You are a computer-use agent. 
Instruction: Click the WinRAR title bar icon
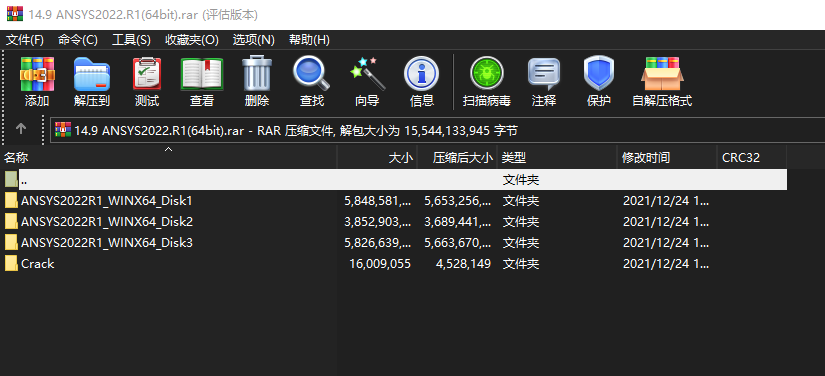15,14
